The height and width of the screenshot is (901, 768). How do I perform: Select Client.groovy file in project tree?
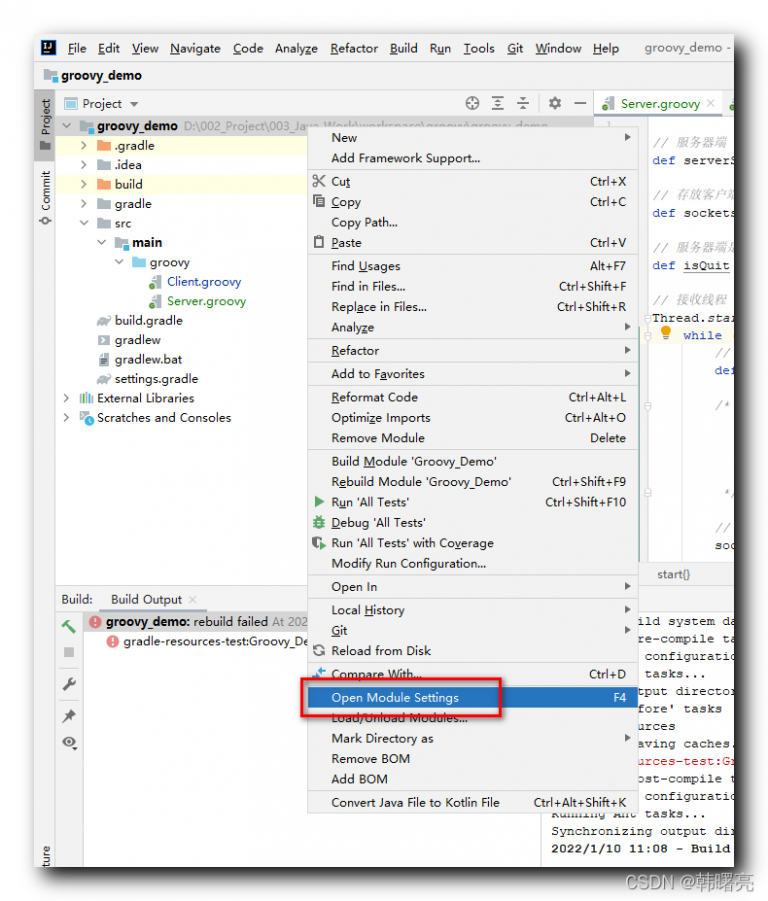point(203,282)
